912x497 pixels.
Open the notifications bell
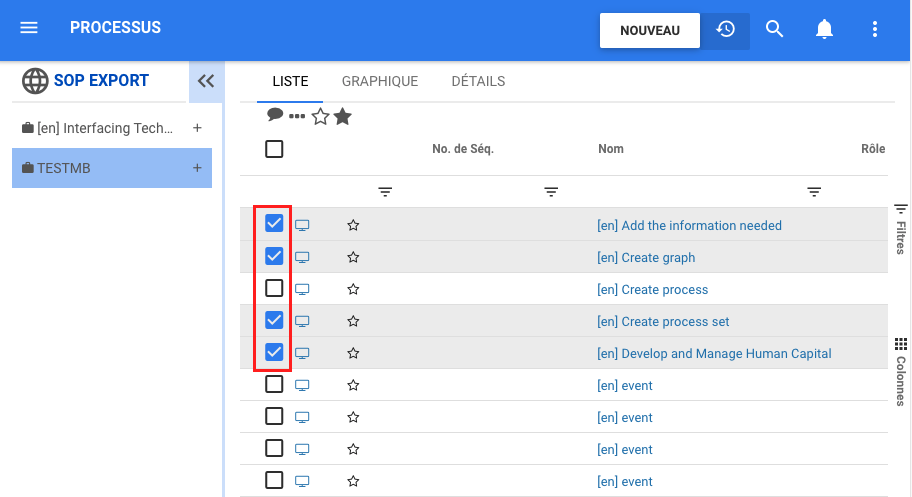pyautogui.click(x=824, y=29)
